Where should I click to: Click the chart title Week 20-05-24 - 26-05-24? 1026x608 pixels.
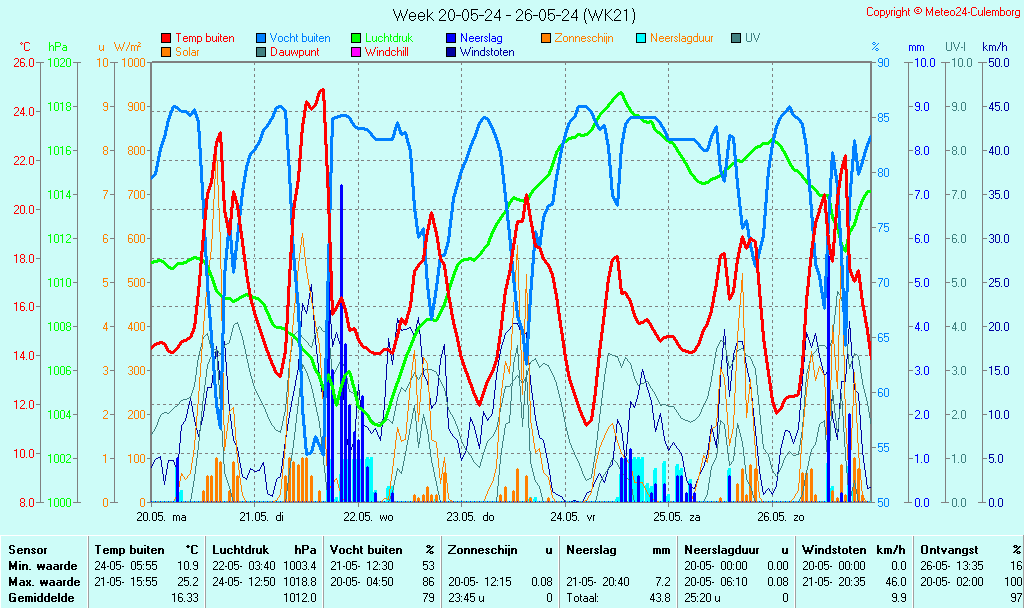click(513, 15)
